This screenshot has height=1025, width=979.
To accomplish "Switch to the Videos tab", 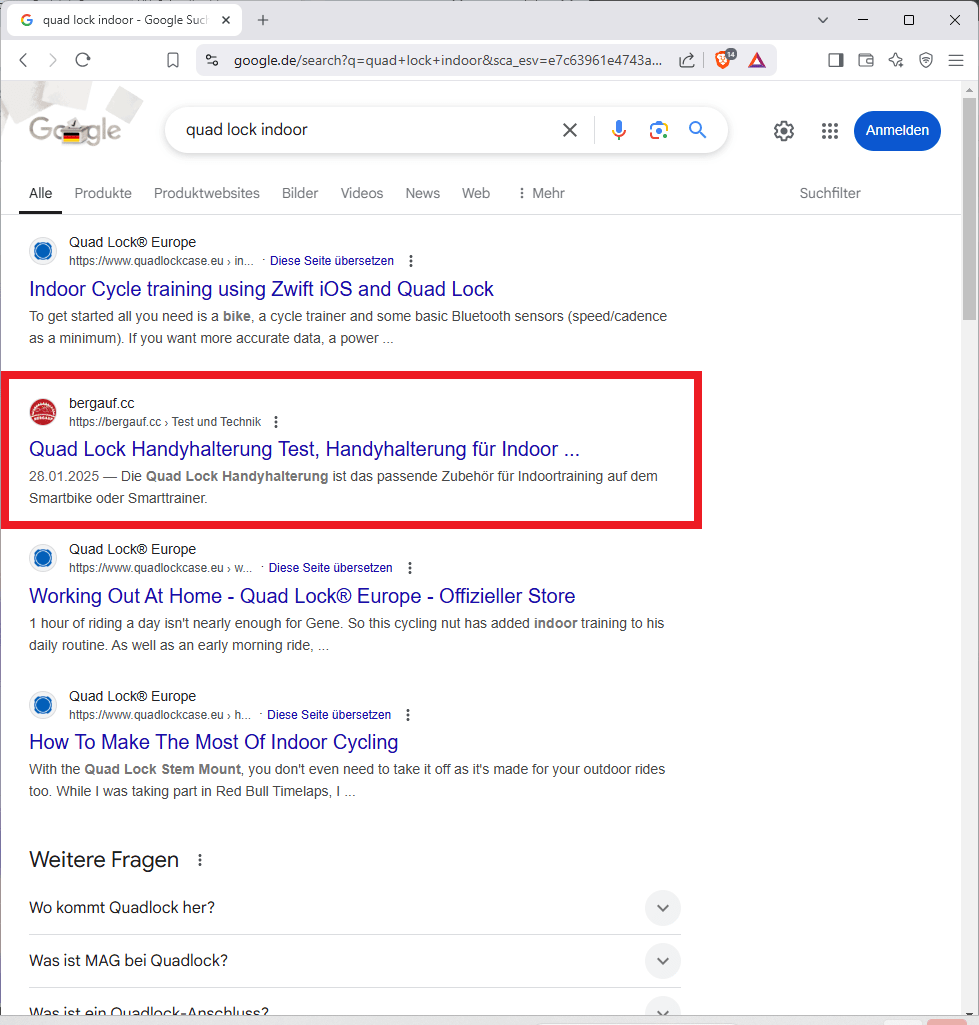I will click(361, 193).
